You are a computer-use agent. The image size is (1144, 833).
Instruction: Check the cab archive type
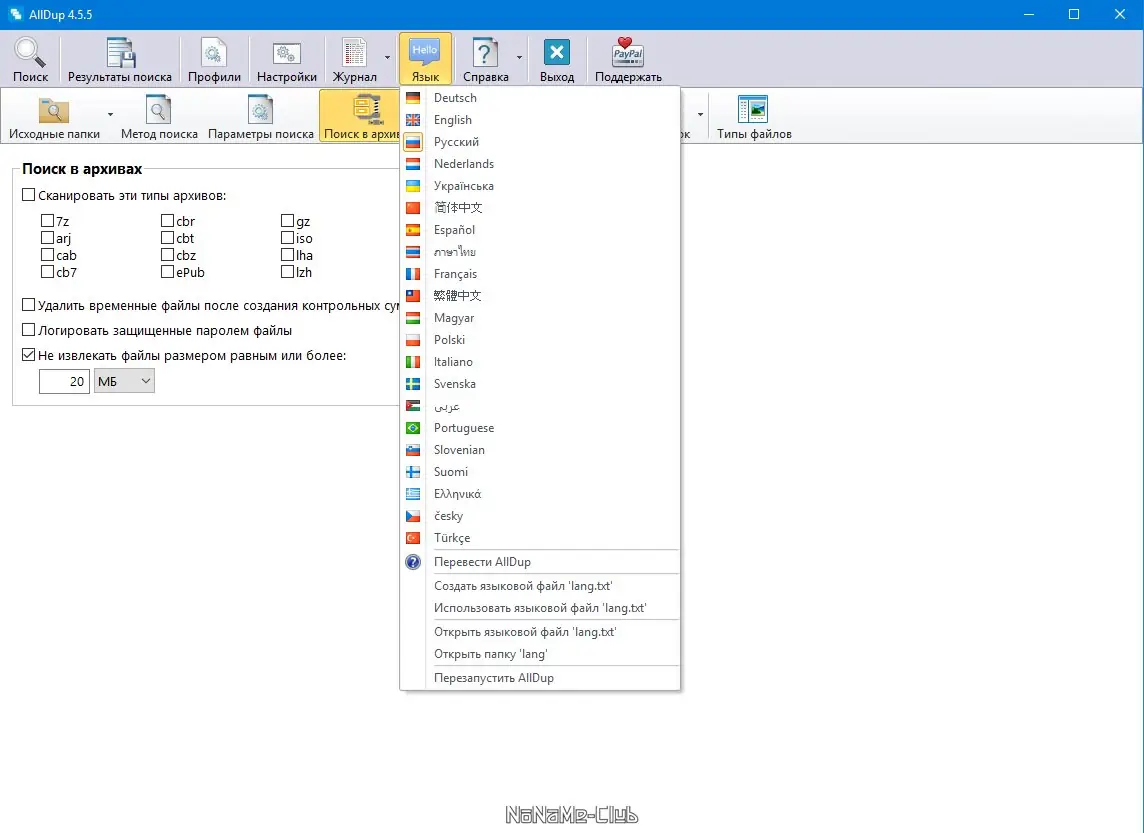47,255
